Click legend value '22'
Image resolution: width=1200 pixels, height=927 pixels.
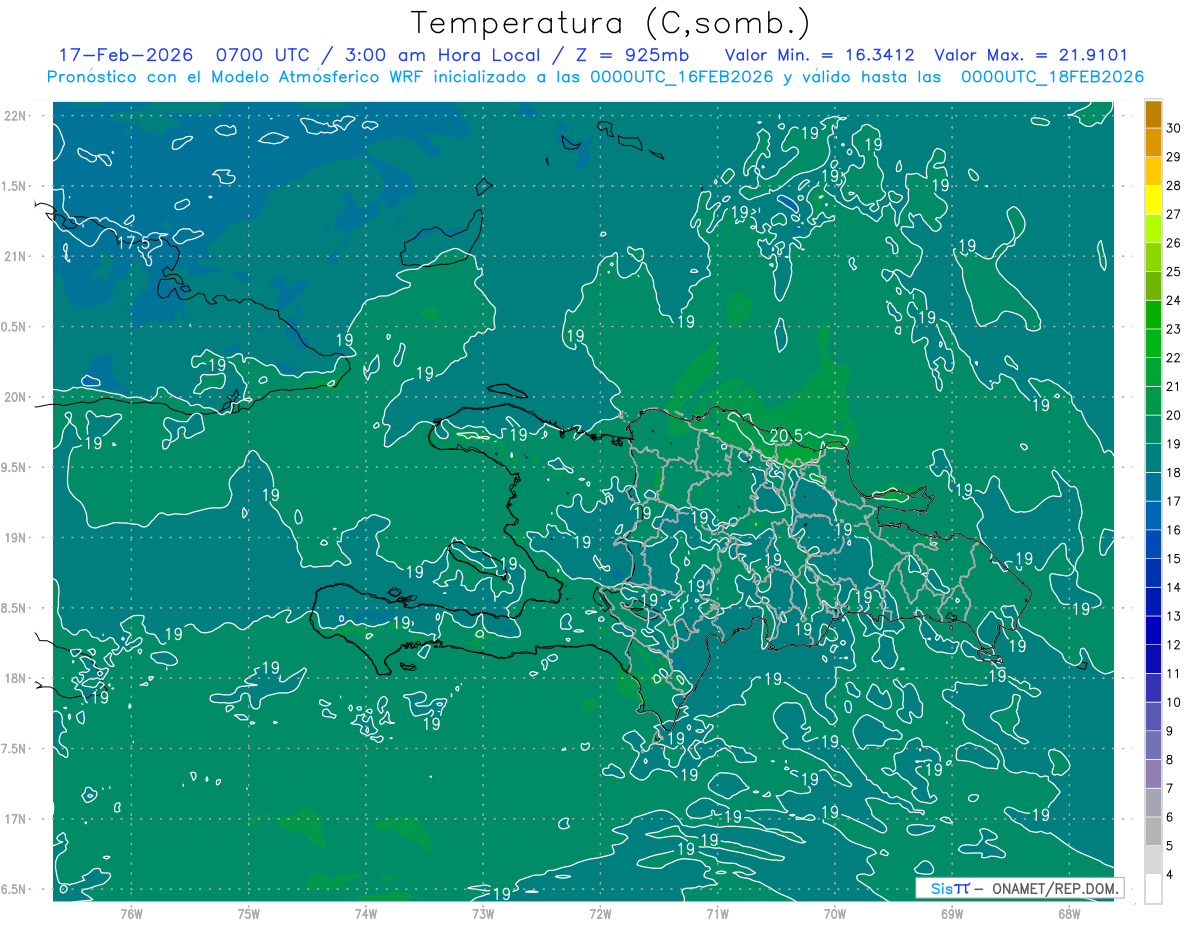coord(1174,358)
